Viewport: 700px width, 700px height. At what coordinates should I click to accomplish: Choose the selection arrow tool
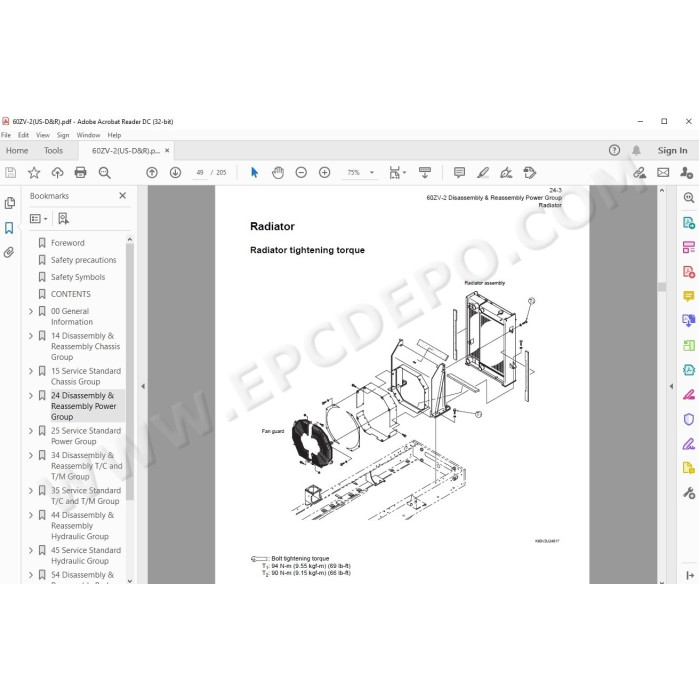pos(254,173)
